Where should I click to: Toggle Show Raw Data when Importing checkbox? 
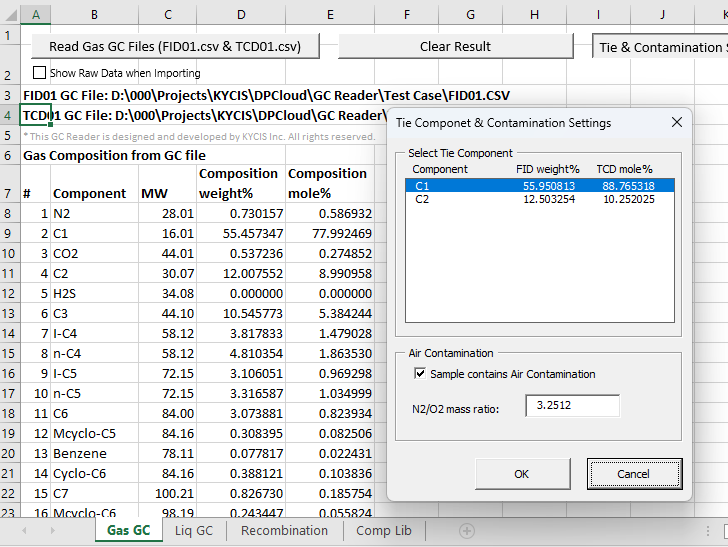tap(39, 73)
